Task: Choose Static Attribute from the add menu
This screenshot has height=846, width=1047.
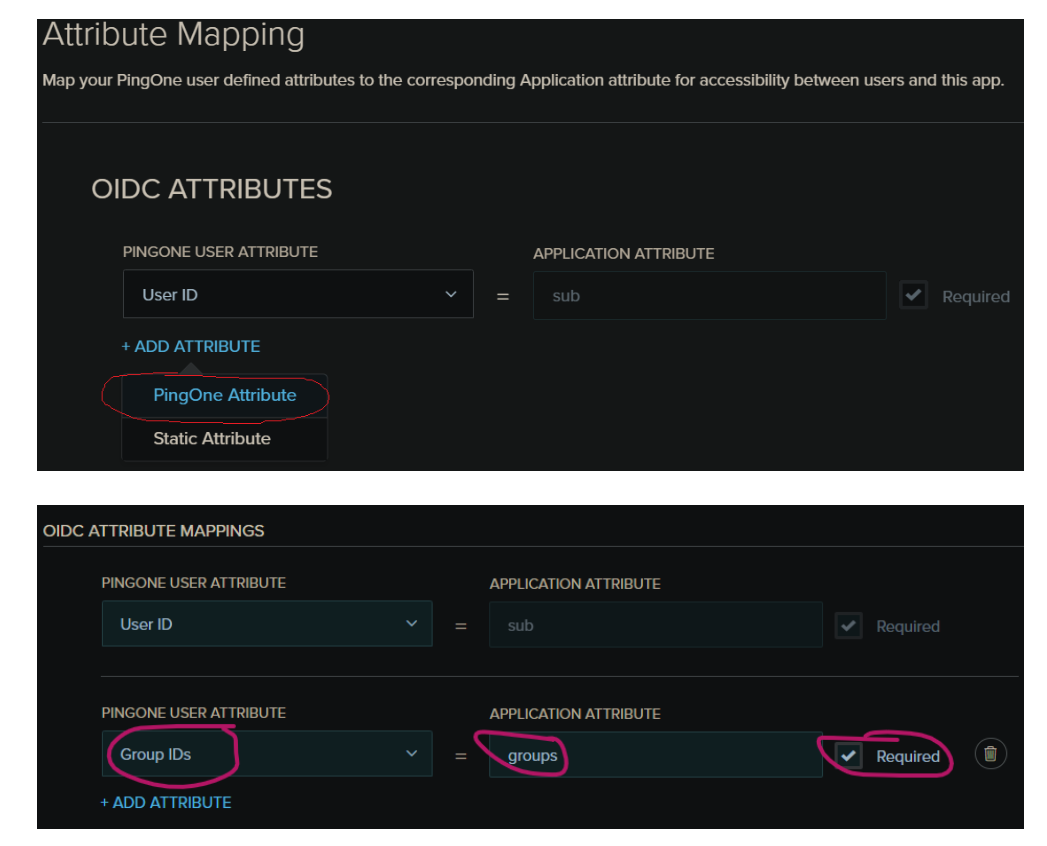Action: [224, 439]
